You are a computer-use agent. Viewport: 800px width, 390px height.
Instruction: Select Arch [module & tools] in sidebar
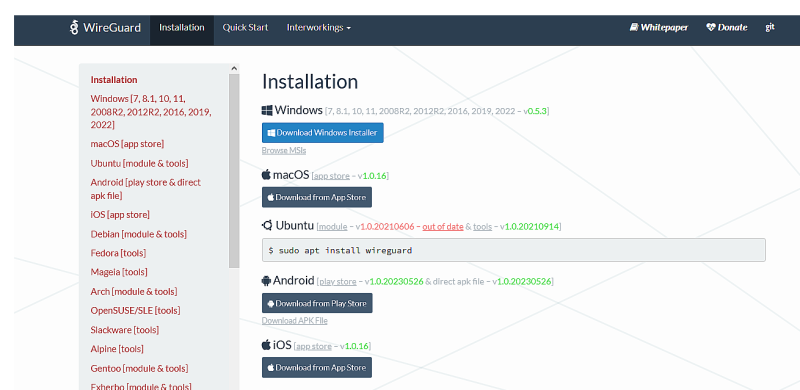point(134,291)
